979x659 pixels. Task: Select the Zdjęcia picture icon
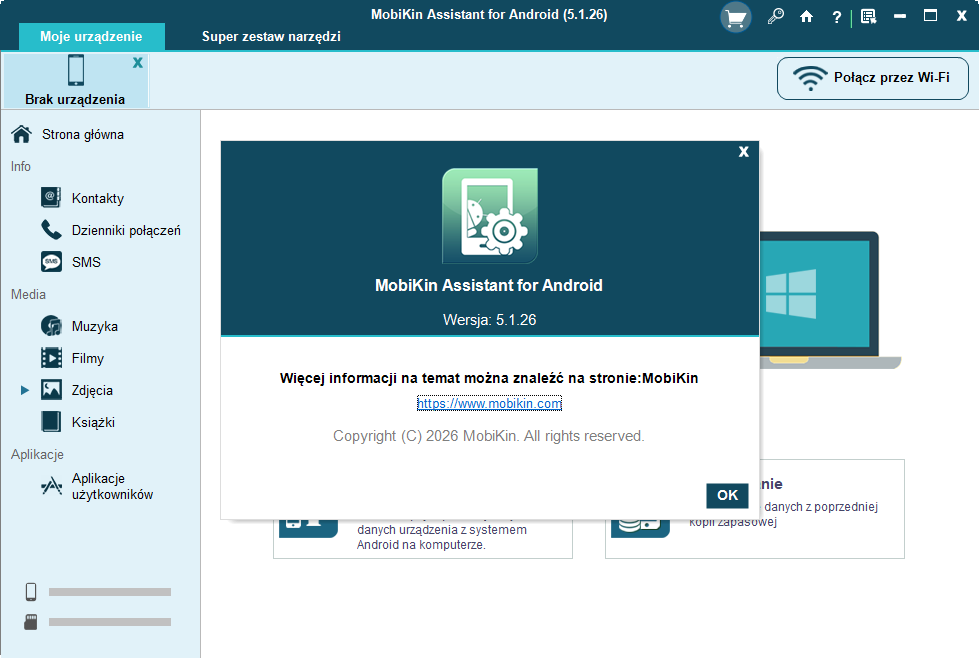click(51, 390)
